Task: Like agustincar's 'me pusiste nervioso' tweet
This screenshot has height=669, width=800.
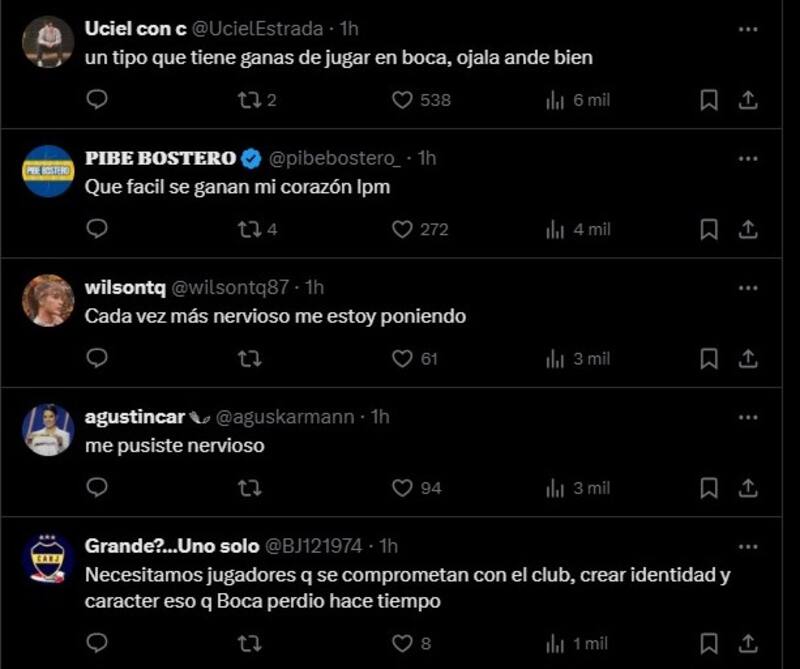Action: (x=402, y=488)
